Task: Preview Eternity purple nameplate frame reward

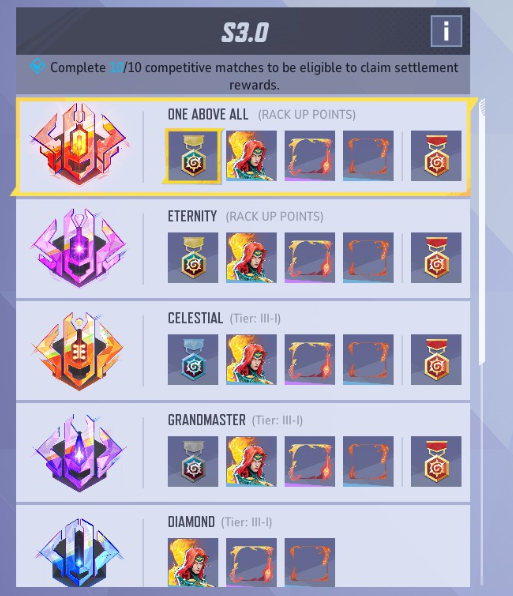Action: click(x=310, y=258)
